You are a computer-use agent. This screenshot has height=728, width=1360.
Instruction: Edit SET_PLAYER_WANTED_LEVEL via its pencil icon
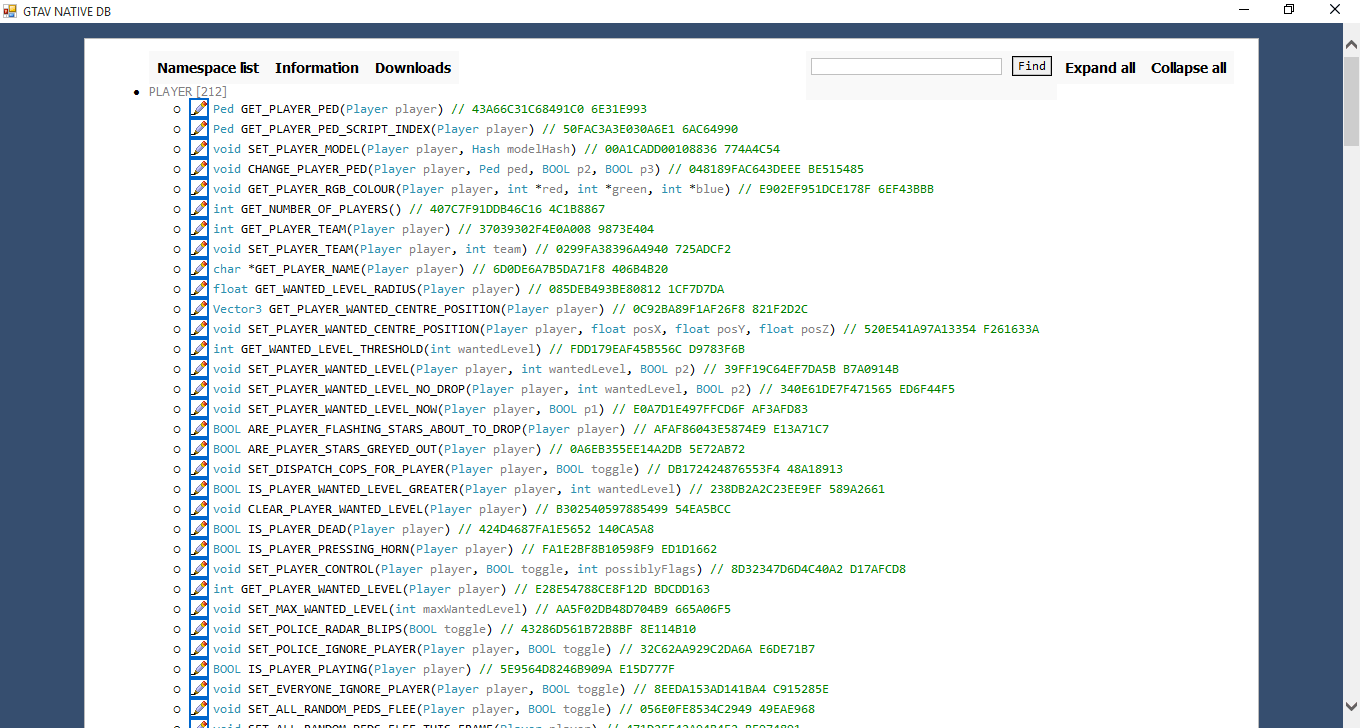(198, 369)
